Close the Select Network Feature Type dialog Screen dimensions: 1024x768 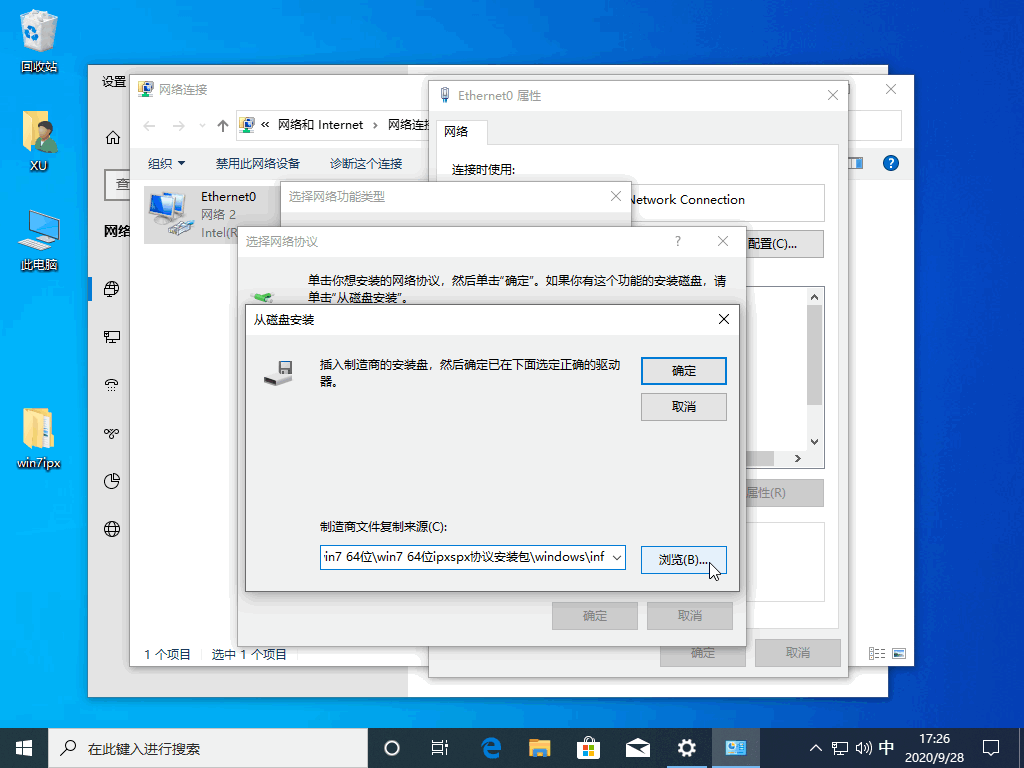point(615,196)
